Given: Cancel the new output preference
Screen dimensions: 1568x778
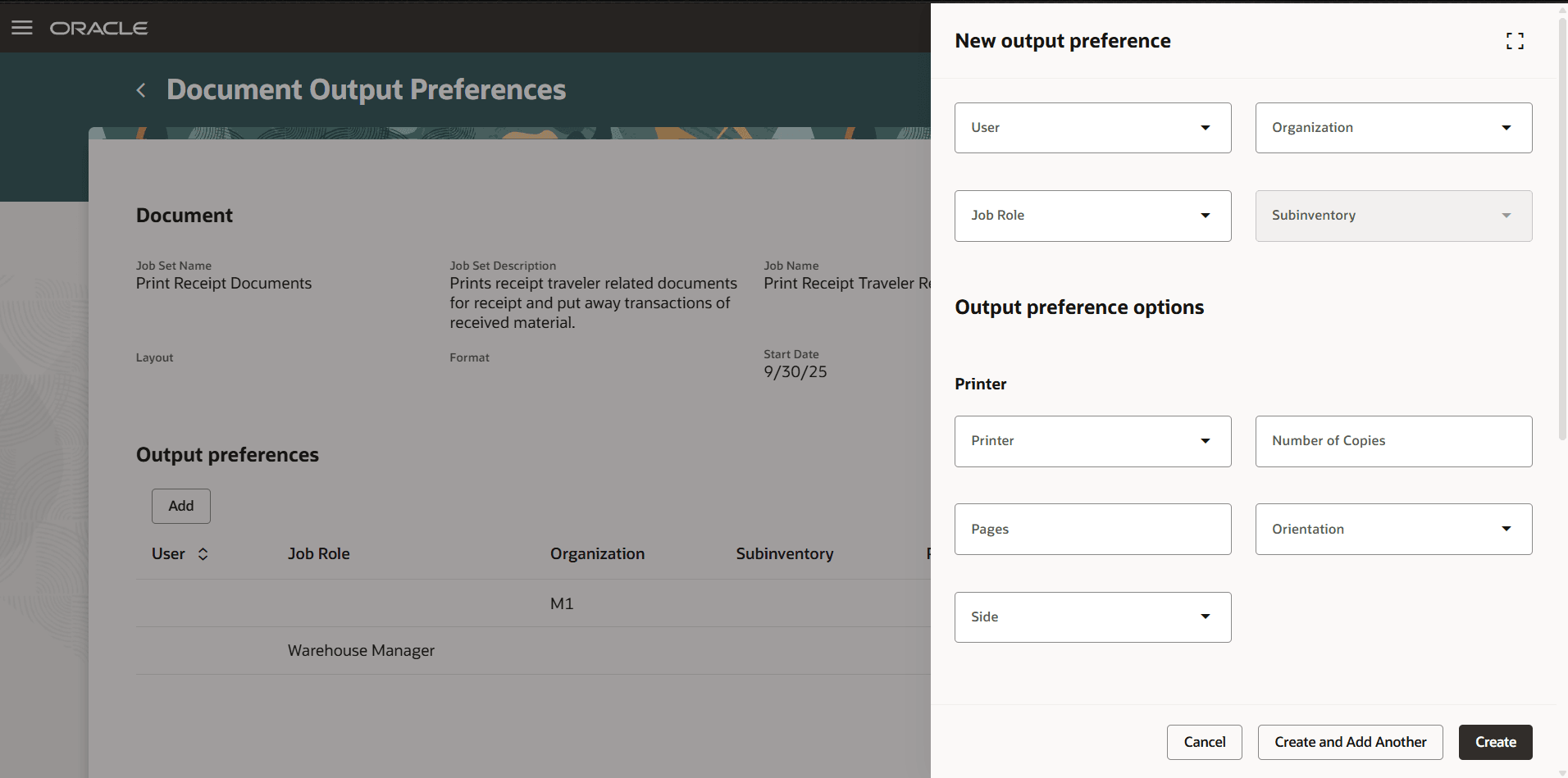Looking at the screenshot, I should (1204, 742).
